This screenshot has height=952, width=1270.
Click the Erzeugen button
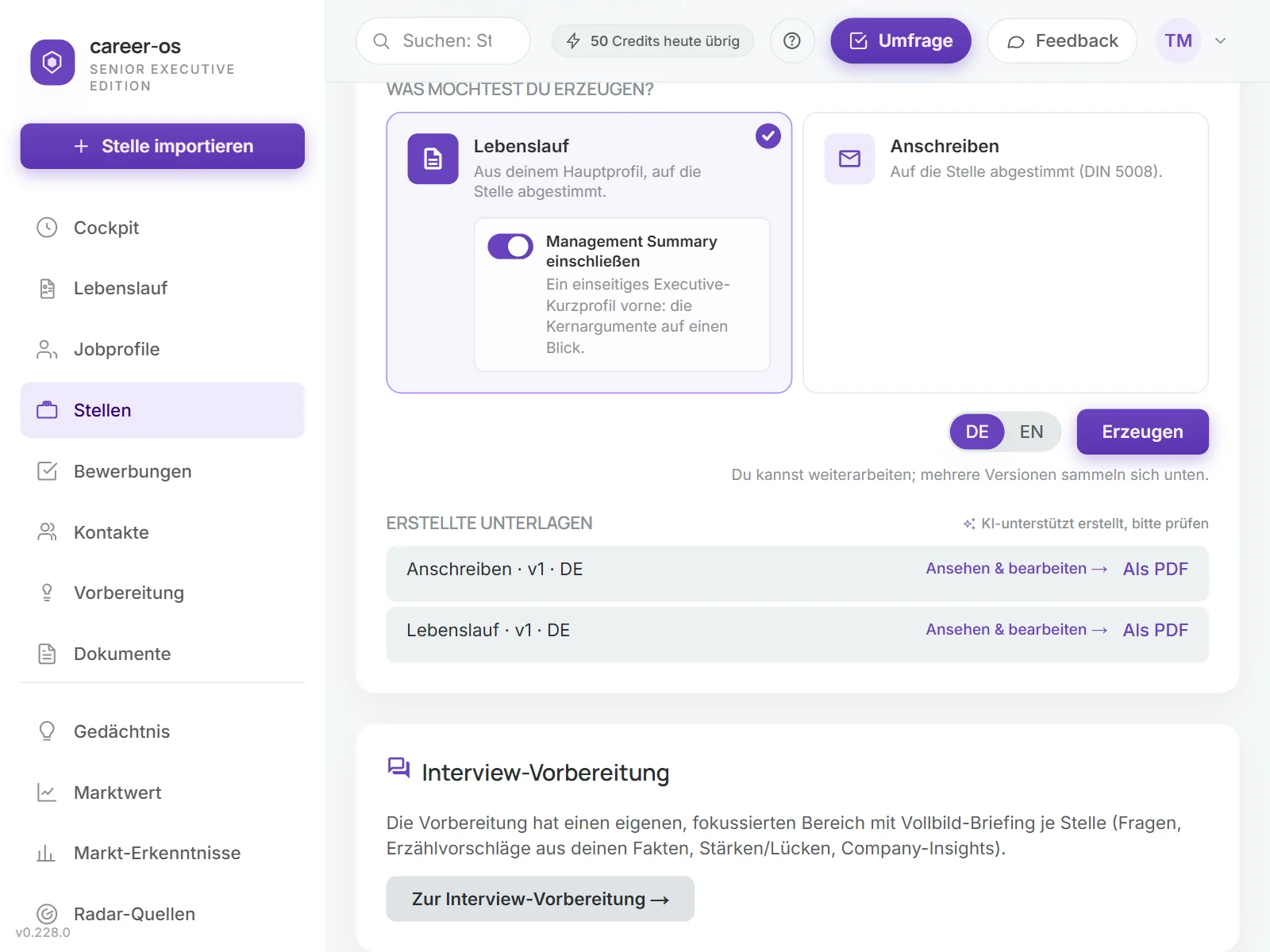coord(1142,432)
